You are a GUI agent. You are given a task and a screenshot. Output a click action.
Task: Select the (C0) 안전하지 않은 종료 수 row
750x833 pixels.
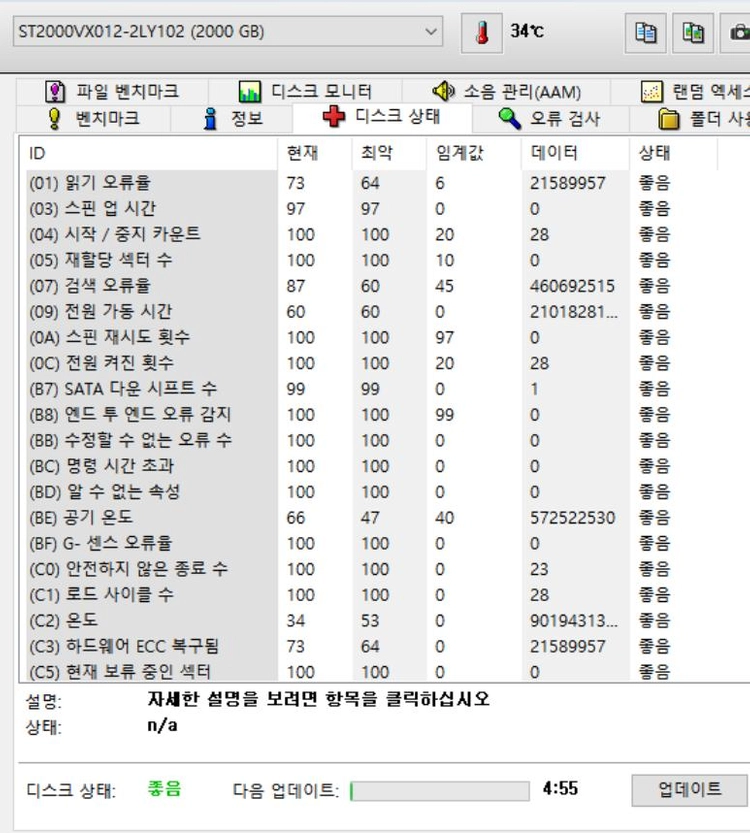coord(372,570)
